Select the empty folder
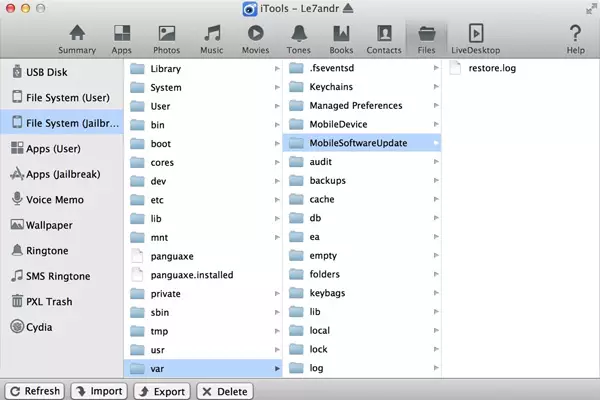 (362, 255)
